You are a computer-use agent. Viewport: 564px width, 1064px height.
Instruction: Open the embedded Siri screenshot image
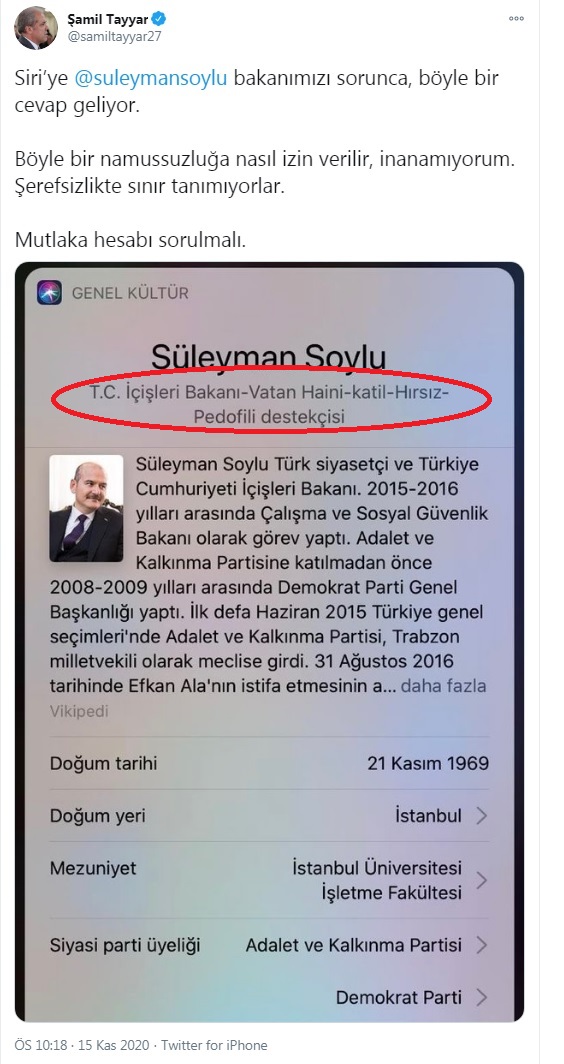[269, 642]
